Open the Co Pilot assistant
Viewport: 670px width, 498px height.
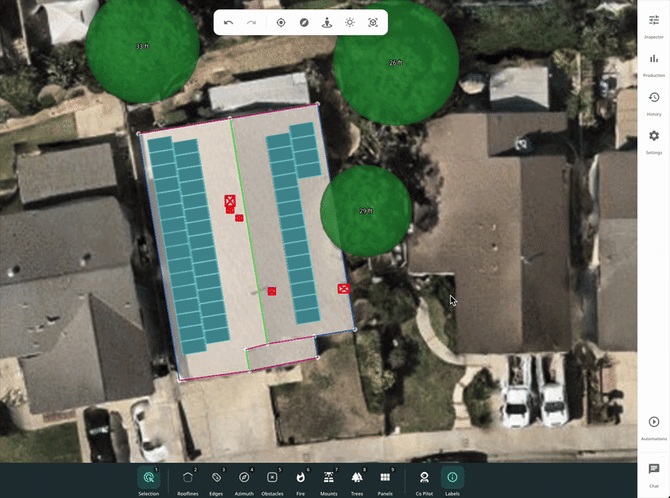[x=424, y=481]
